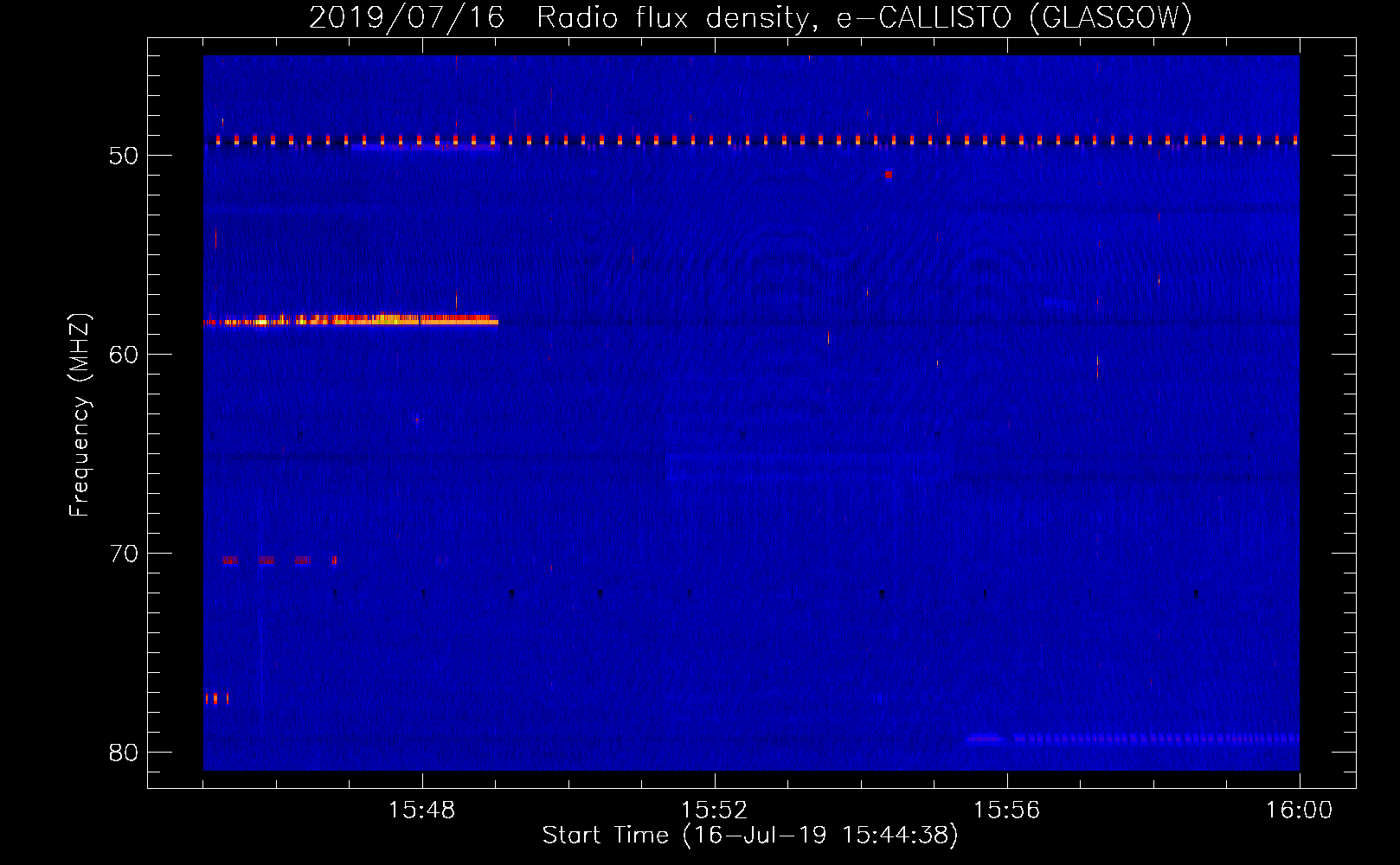Click the 15:56 time tick label

click(1006, 811)
